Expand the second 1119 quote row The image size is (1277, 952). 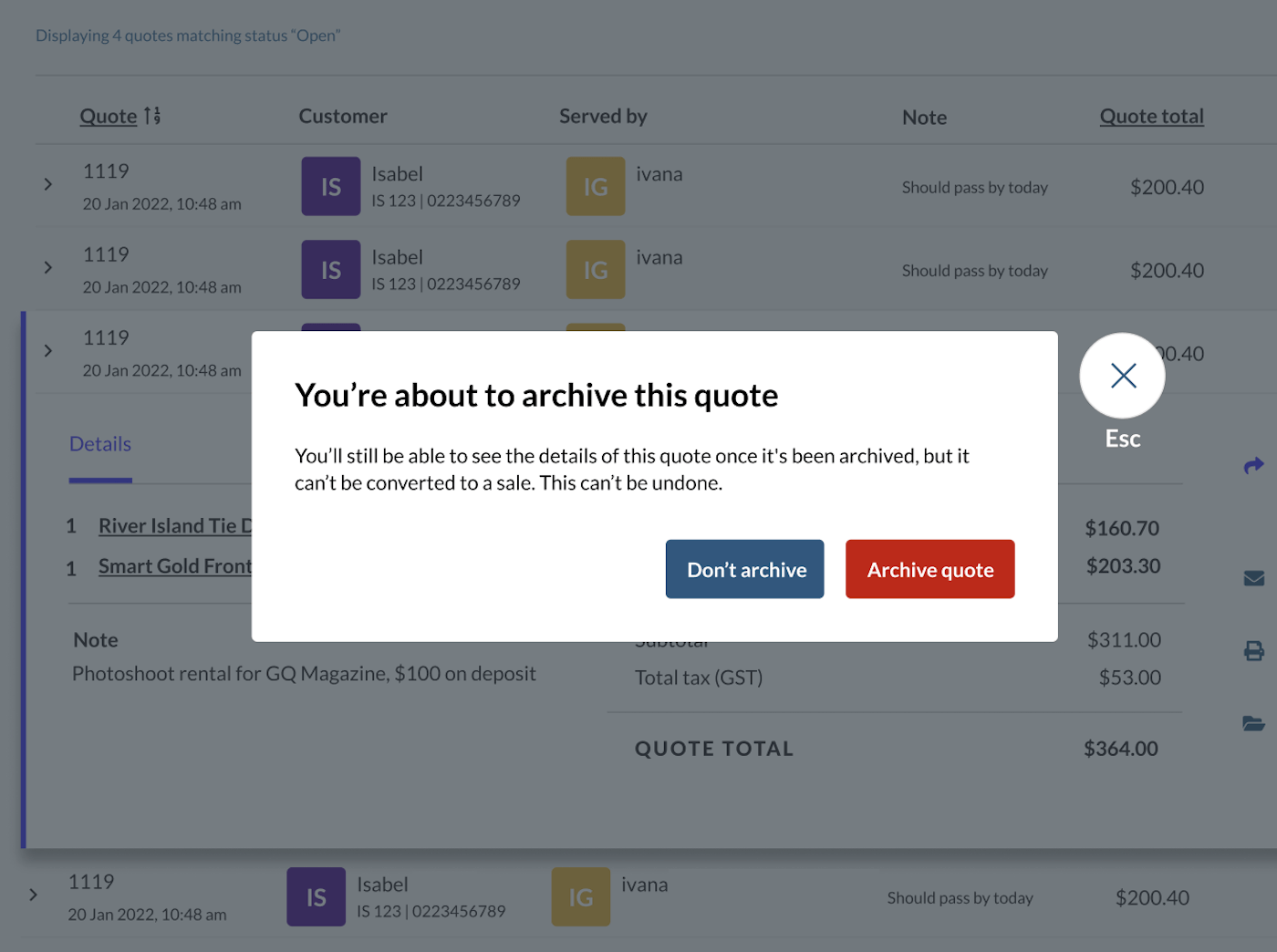[x=48, y=267]
